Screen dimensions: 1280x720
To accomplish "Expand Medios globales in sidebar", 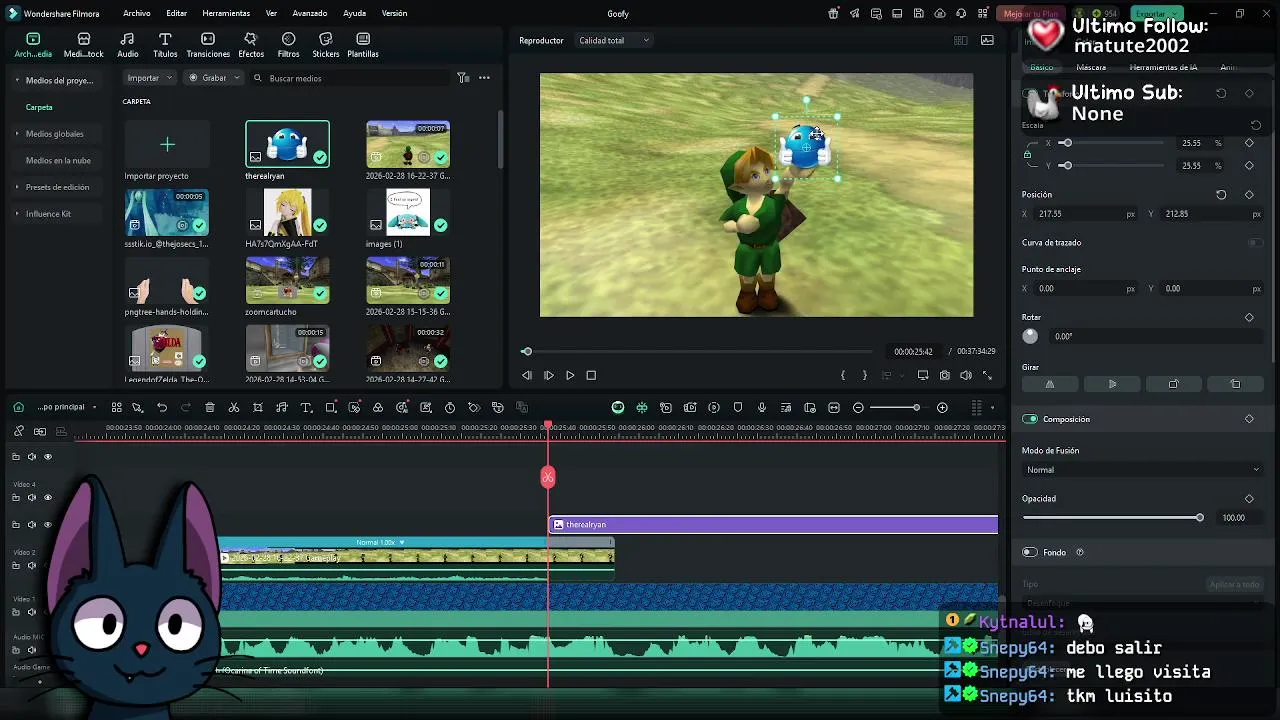I will pyautogui.click(x=54, y=134).
